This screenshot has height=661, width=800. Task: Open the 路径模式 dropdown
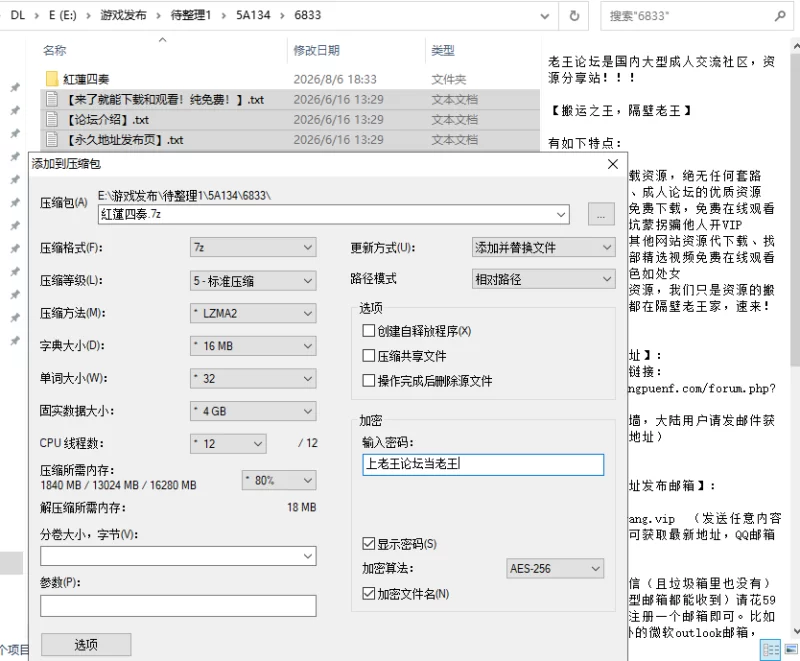543,279
